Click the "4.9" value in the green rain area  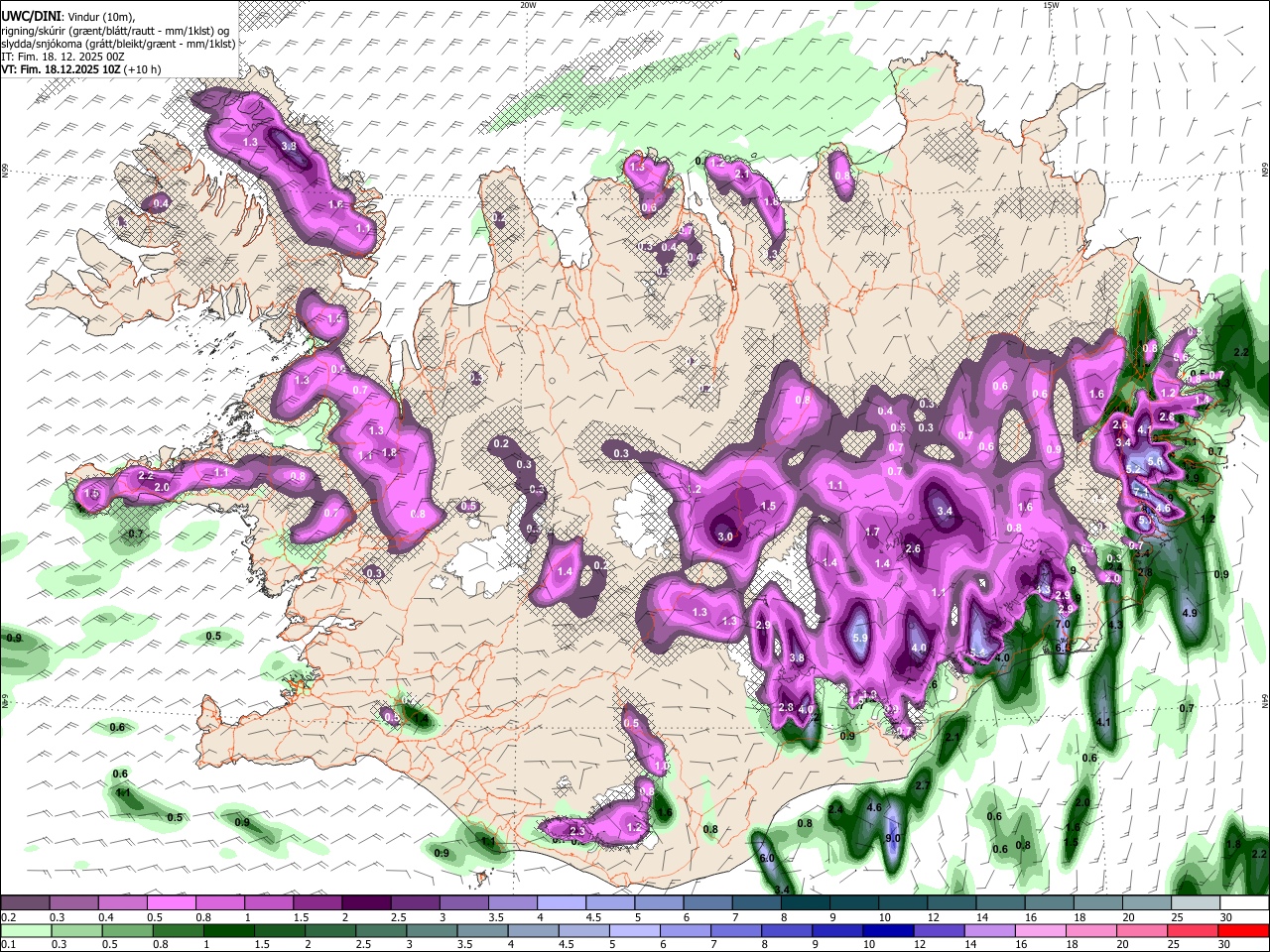pyautogui.click(x=1191, y=613)
